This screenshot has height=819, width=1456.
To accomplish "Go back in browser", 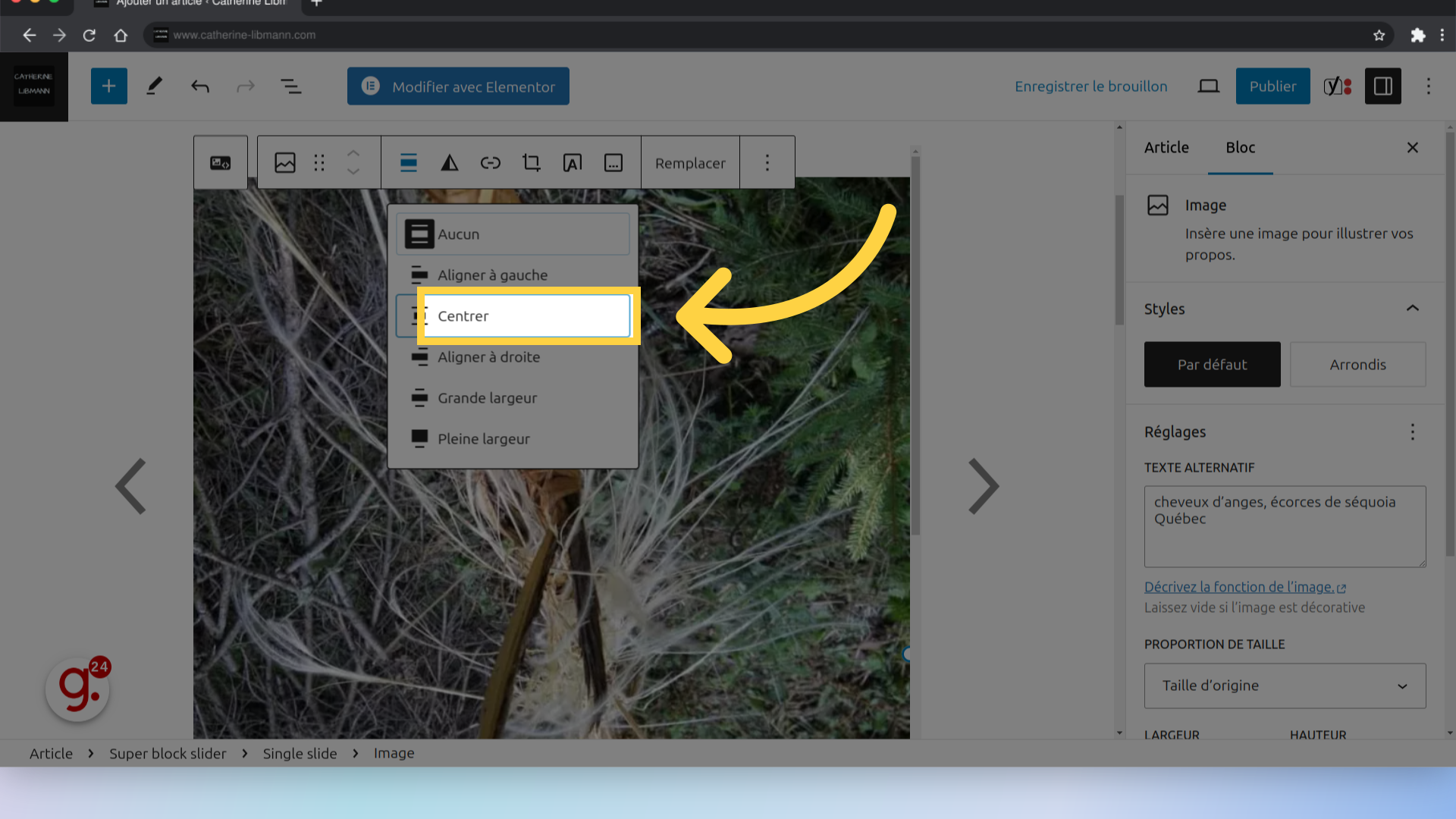I will click(x=29, y=35).
